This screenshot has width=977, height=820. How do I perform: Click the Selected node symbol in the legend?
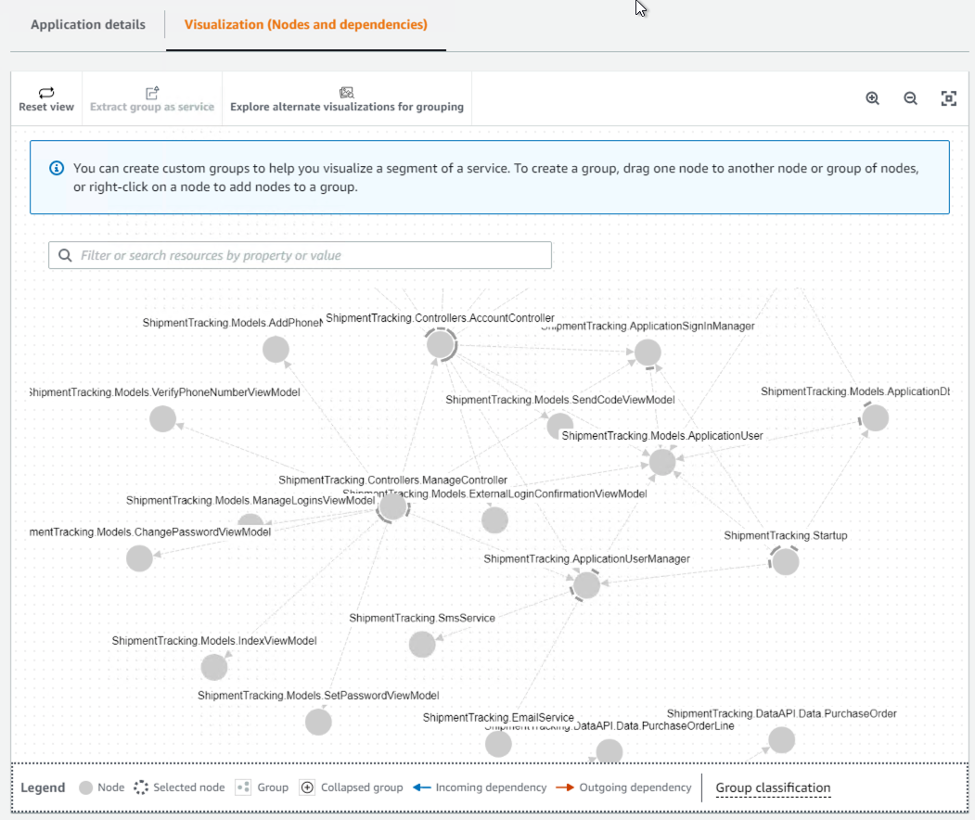pos(141,787)
